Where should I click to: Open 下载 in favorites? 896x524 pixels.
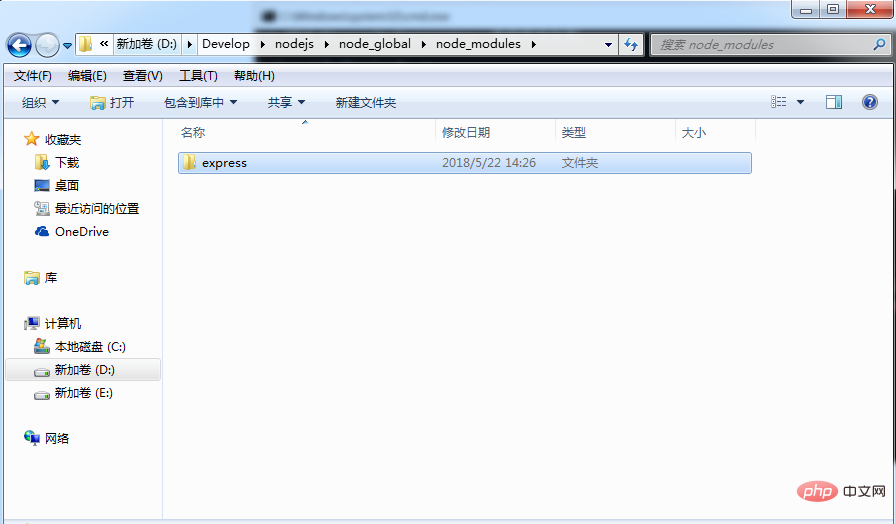point(67,163)
